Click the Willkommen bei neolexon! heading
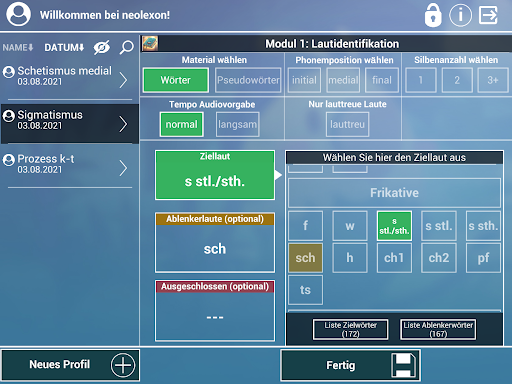 click(105, 15)
